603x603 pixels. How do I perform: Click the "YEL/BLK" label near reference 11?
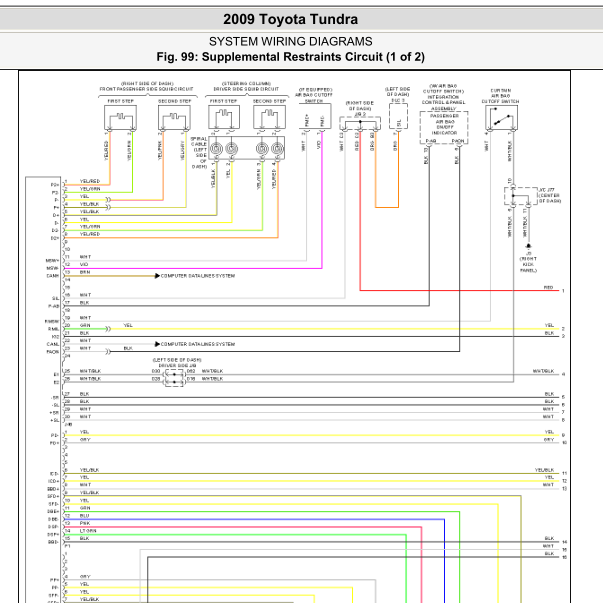coord(544,470)
